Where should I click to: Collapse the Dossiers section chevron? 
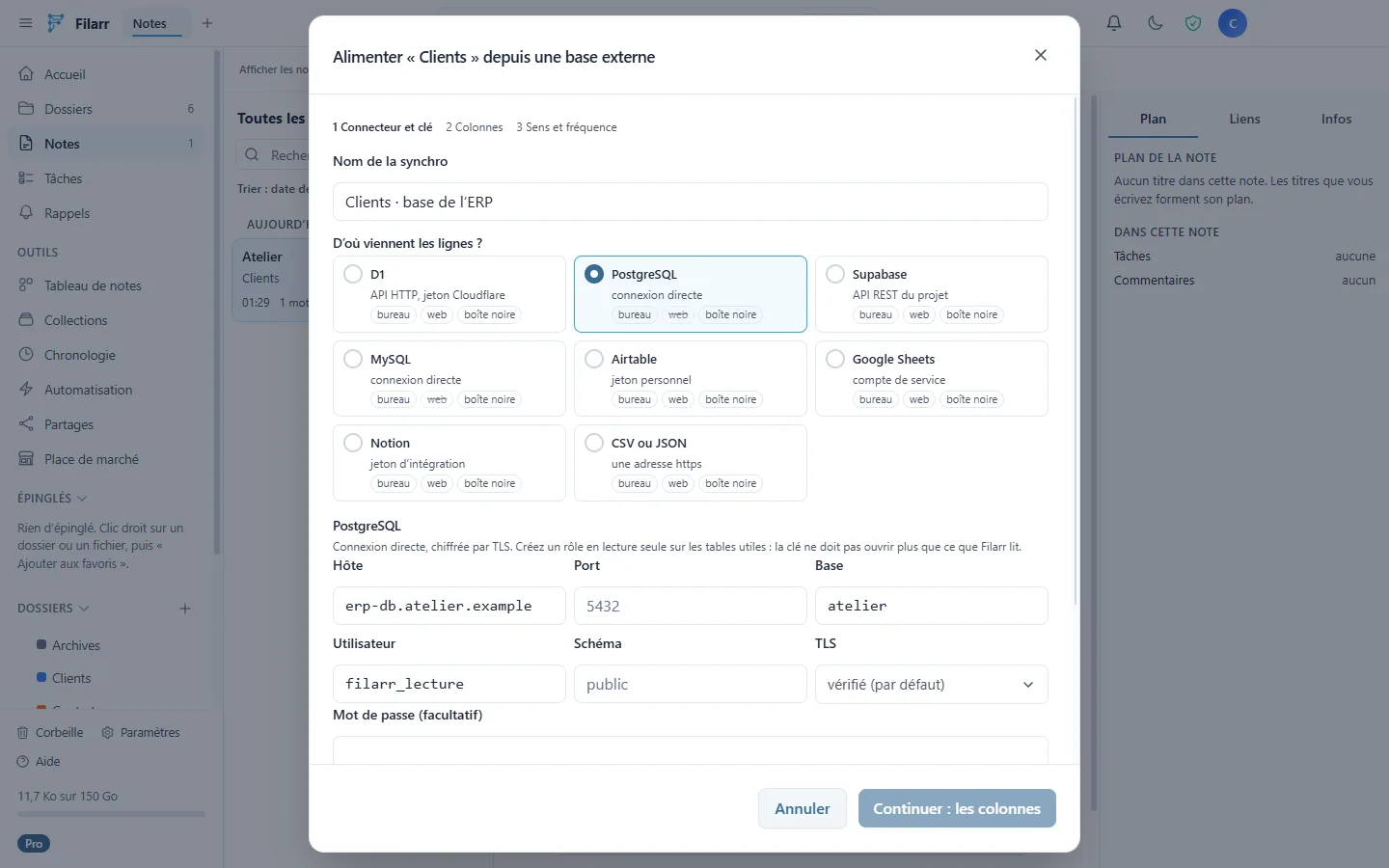84,609
